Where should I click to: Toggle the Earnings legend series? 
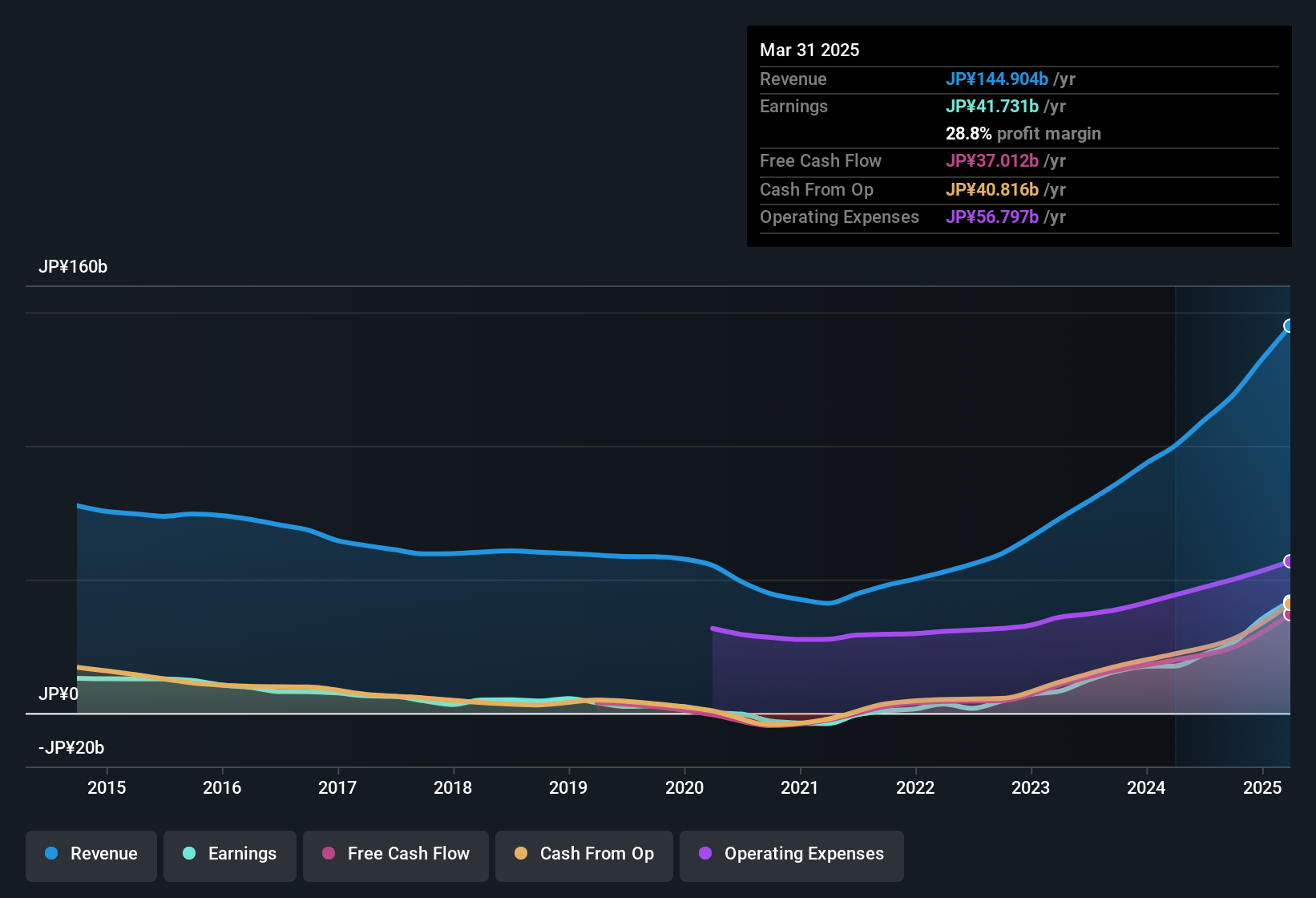(x=230, y=854)
